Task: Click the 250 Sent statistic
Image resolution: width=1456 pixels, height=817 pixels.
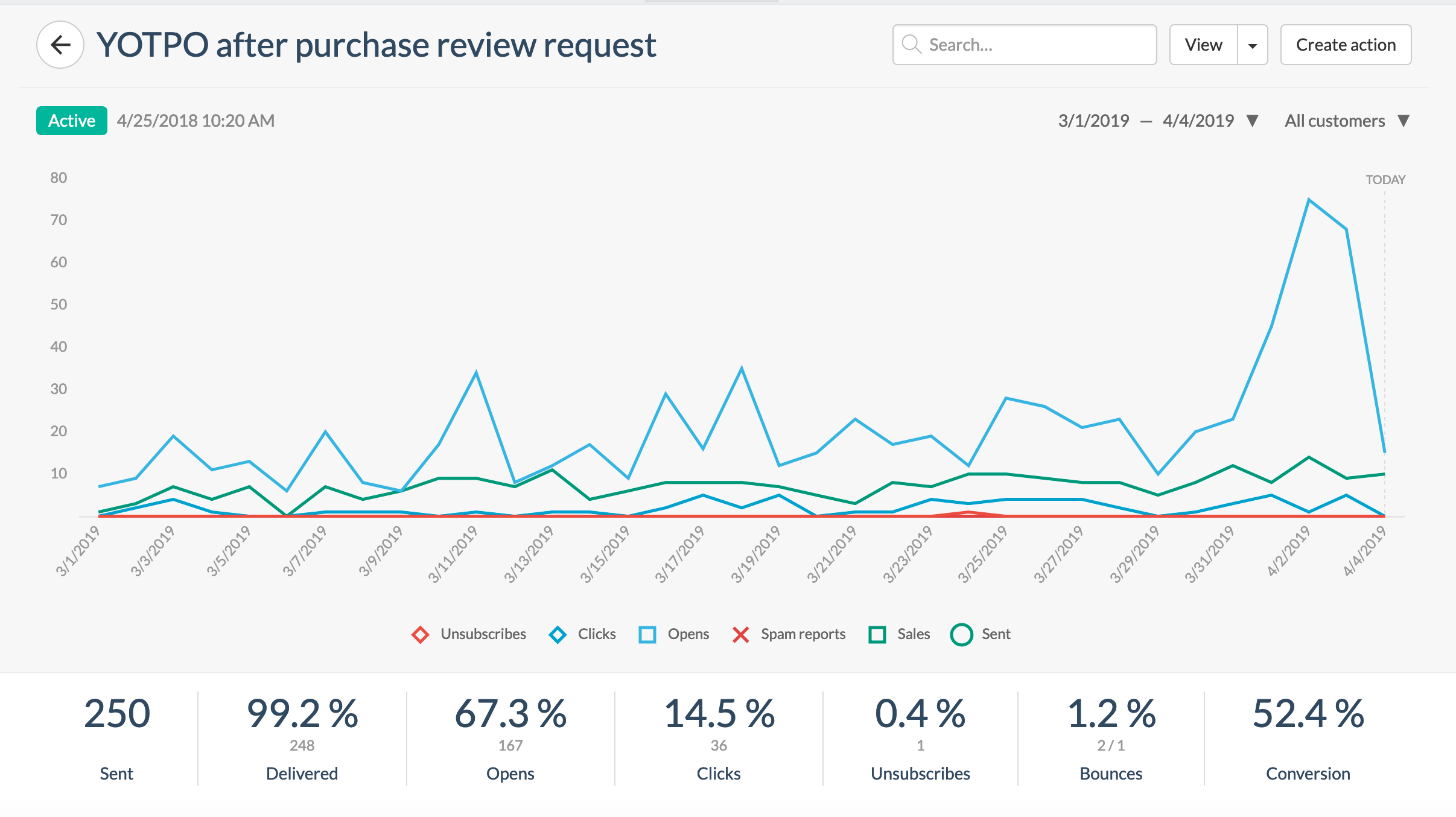Action: [x=116, y=739]
